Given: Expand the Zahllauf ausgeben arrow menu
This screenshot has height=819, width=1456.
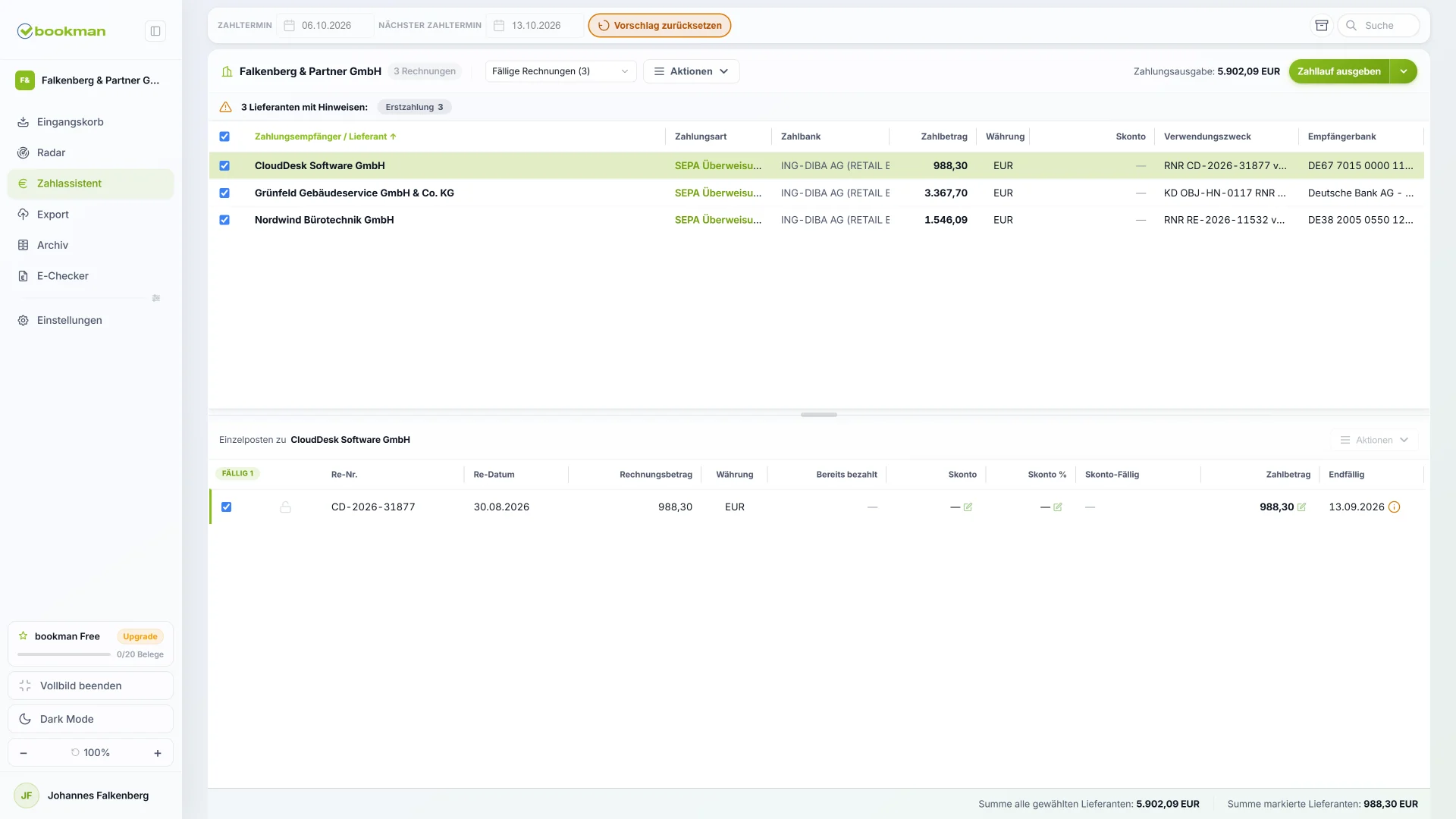Looking at the screenshot, I should [x=1404, y=71].
